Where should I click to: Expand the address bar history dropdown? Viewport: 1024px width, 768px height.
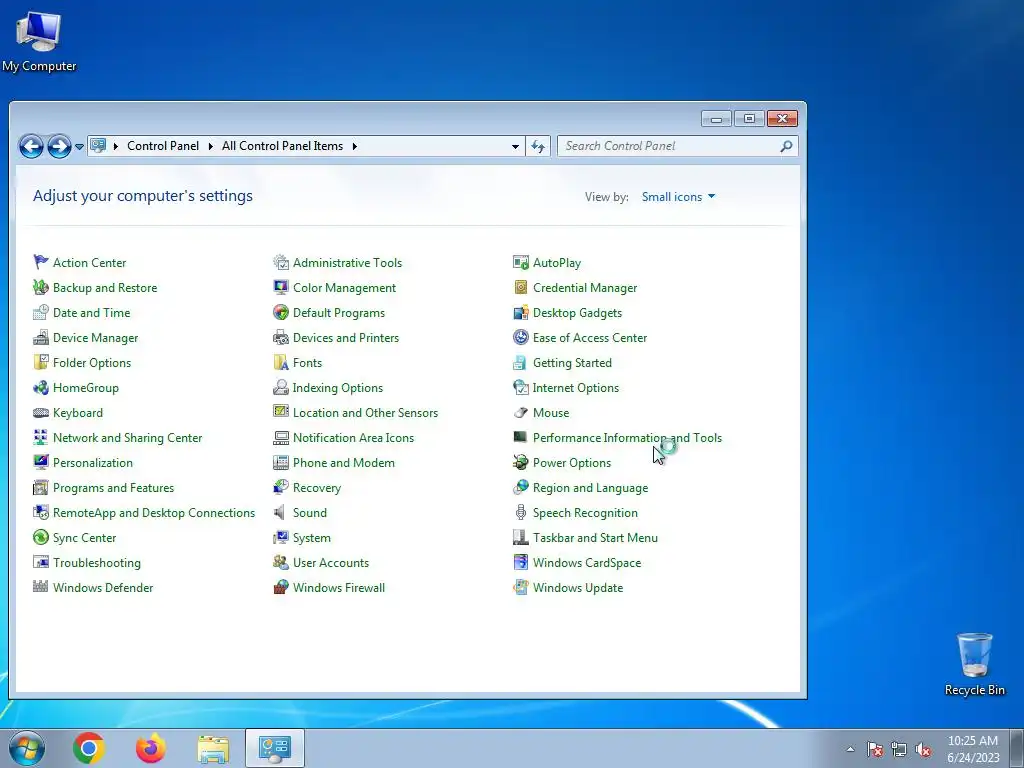click(x=515, y=146)
